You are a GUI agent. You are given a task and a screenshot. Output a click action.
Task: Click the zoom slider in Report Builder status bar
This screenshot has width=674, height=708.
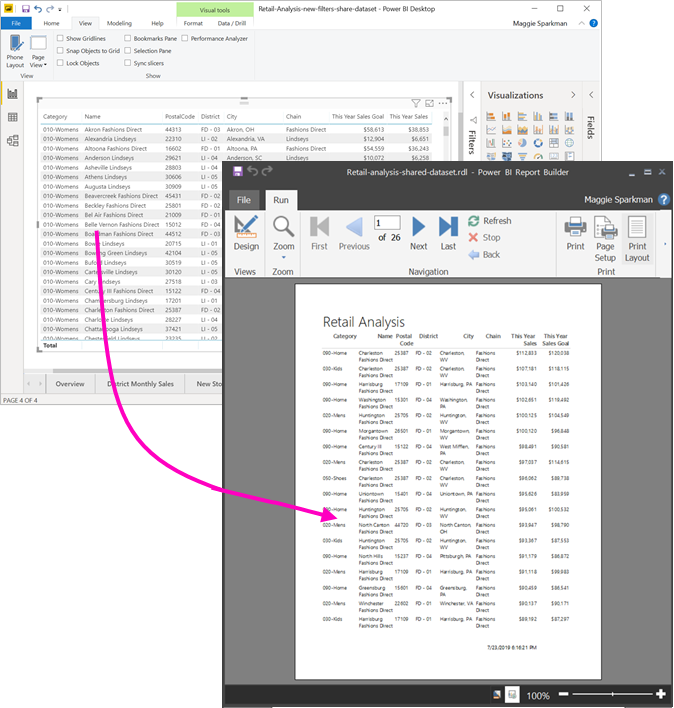pos(612,694)
